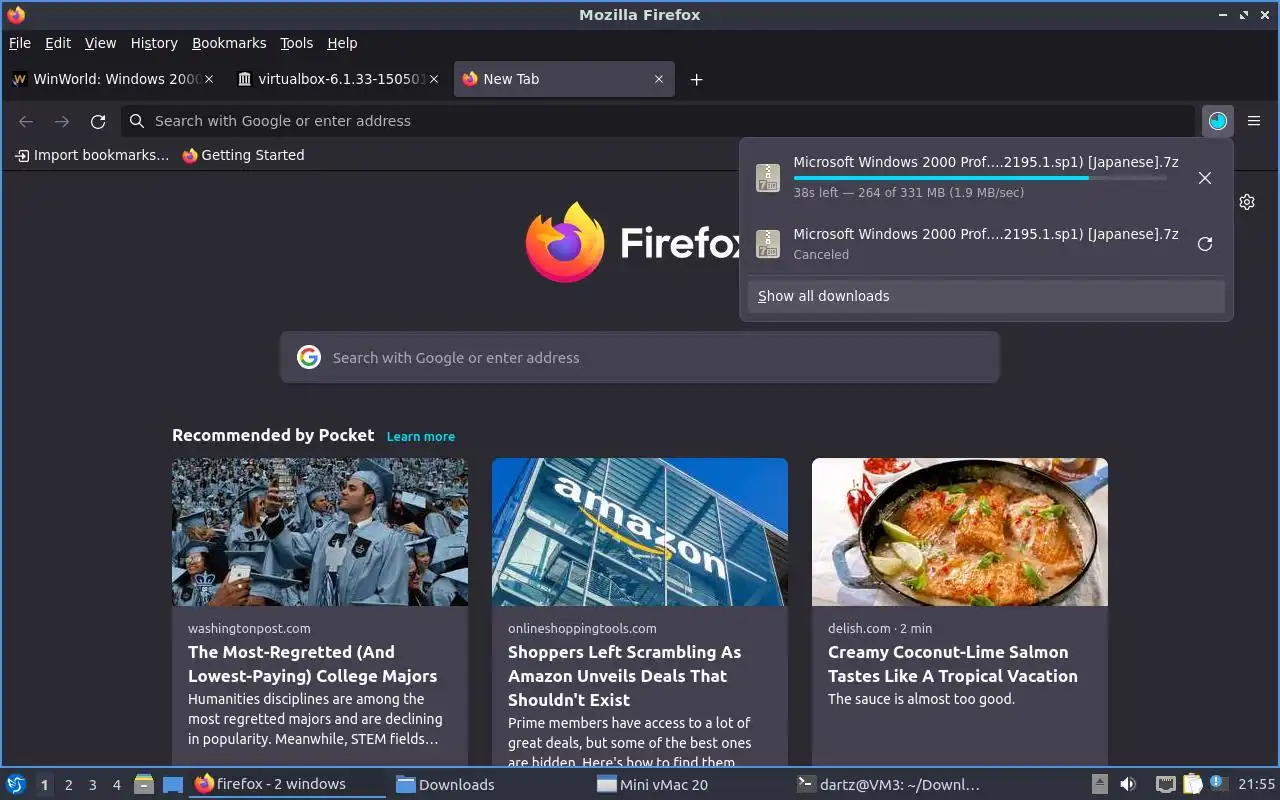The image size is (1280, 800).
Task: Go back one page
Action: pos(26,121)
